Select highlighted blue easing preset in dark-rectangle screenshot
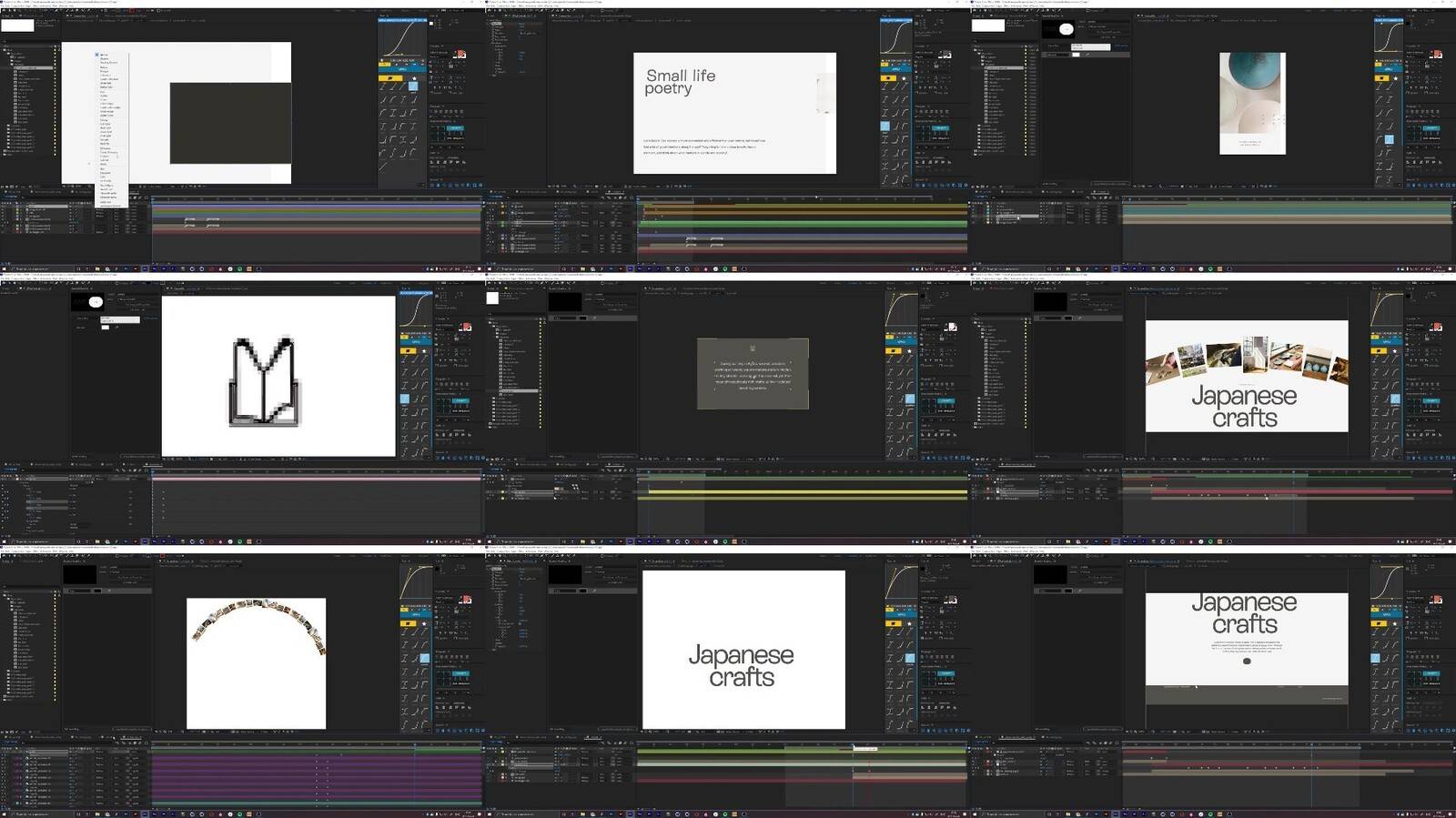1456x818 pixels. coord(412,86)
